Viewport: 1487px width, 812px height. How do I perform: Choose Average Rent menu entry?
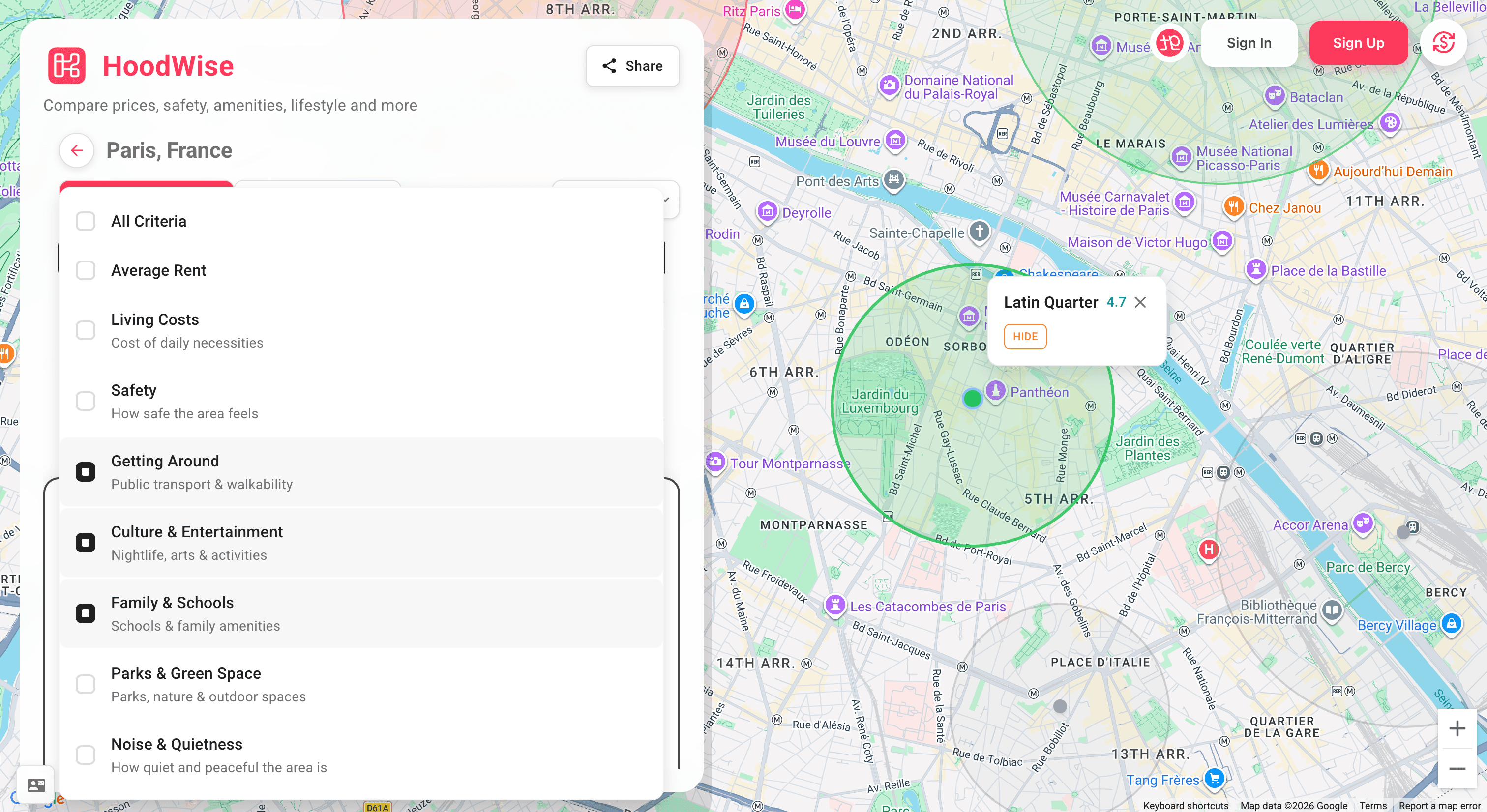tap(158, 270)
